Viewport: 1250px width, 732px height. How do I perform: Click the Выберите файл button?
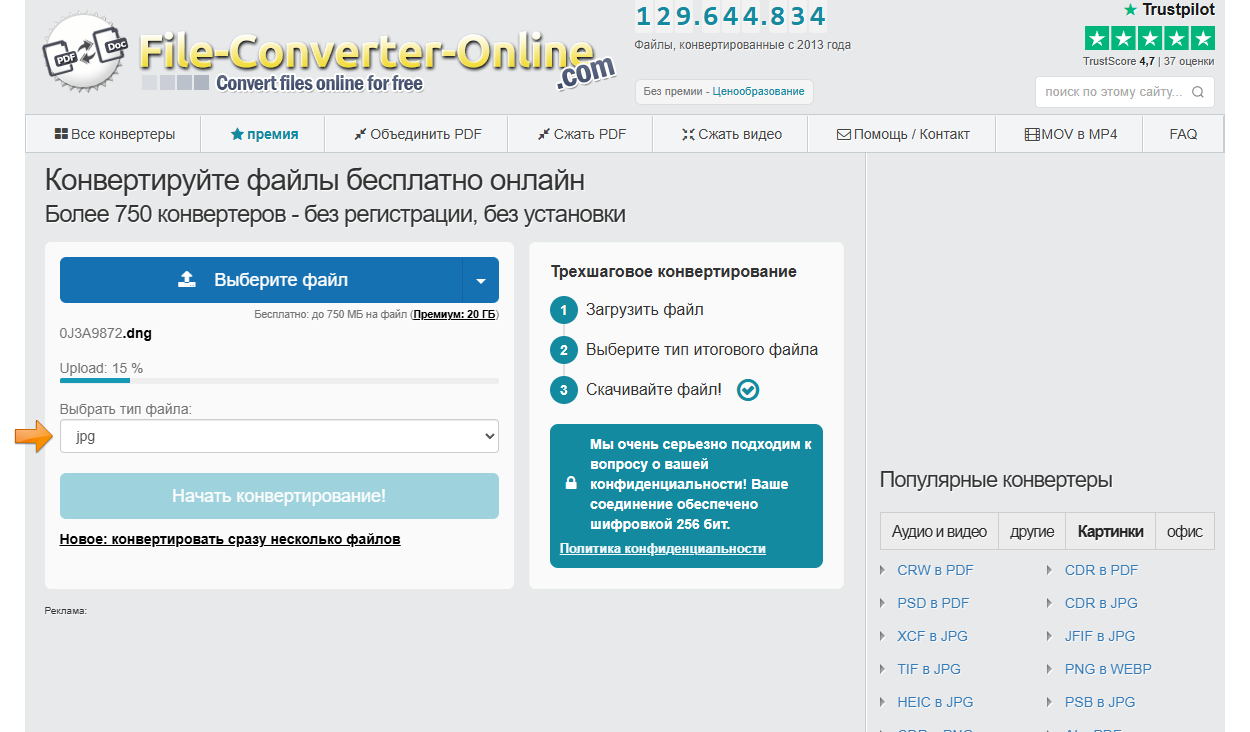[x=261, y=280]
